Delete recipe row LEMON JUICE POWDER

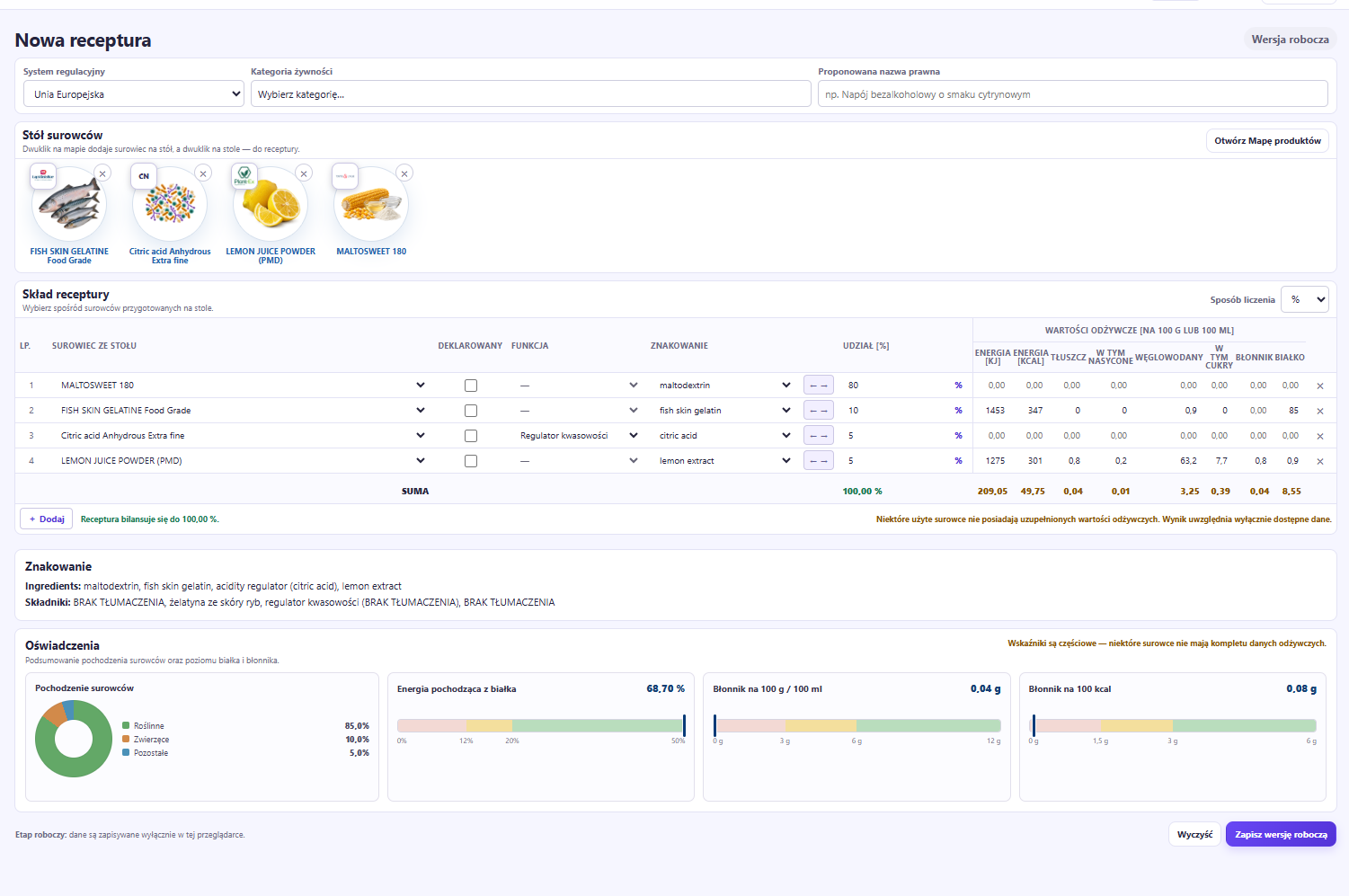pyautogui.click(x=1320, y=461)
